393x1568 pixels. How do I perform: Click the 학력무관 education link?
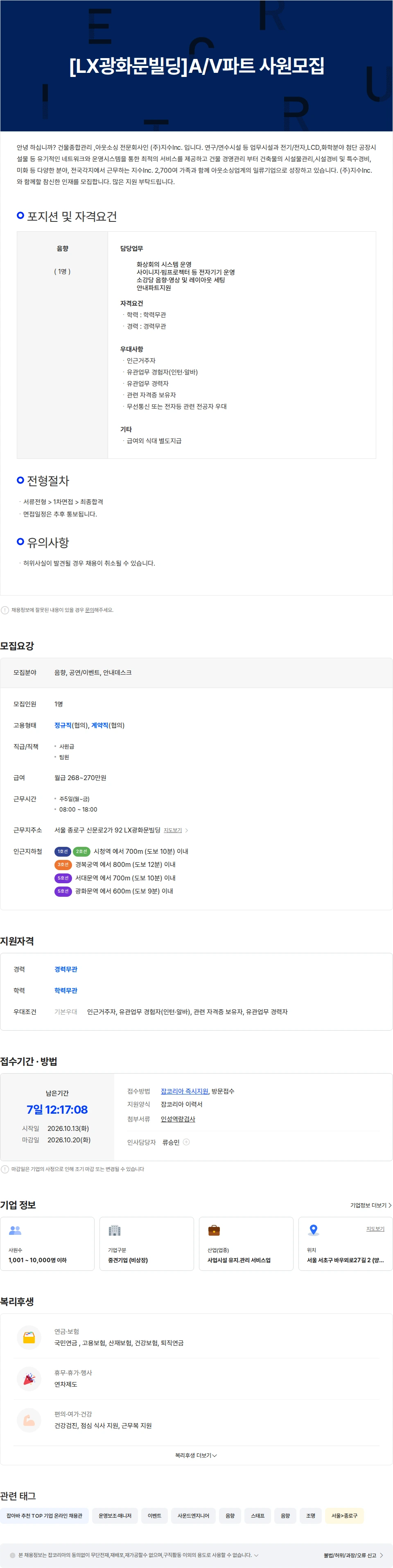point(65,990)
